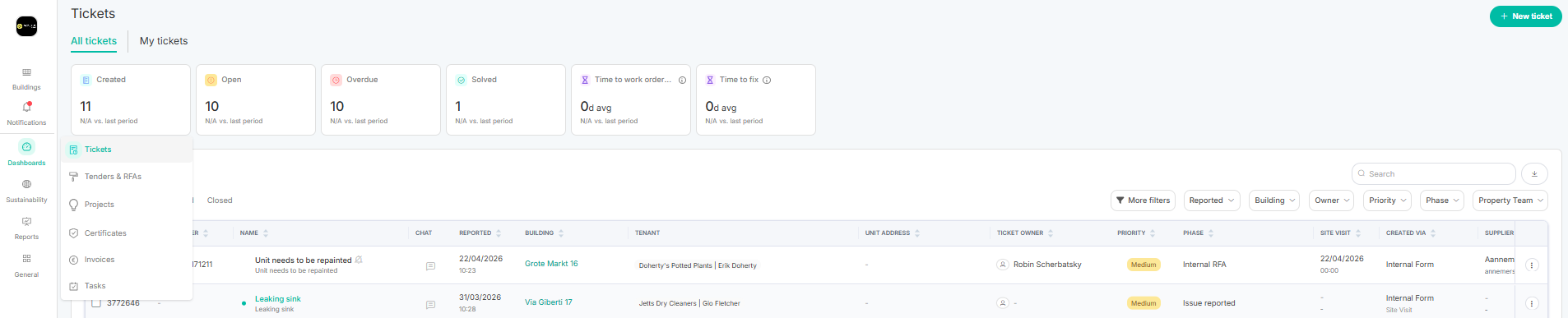Open the Reports sidebar icon

click(x=26, y=222)
